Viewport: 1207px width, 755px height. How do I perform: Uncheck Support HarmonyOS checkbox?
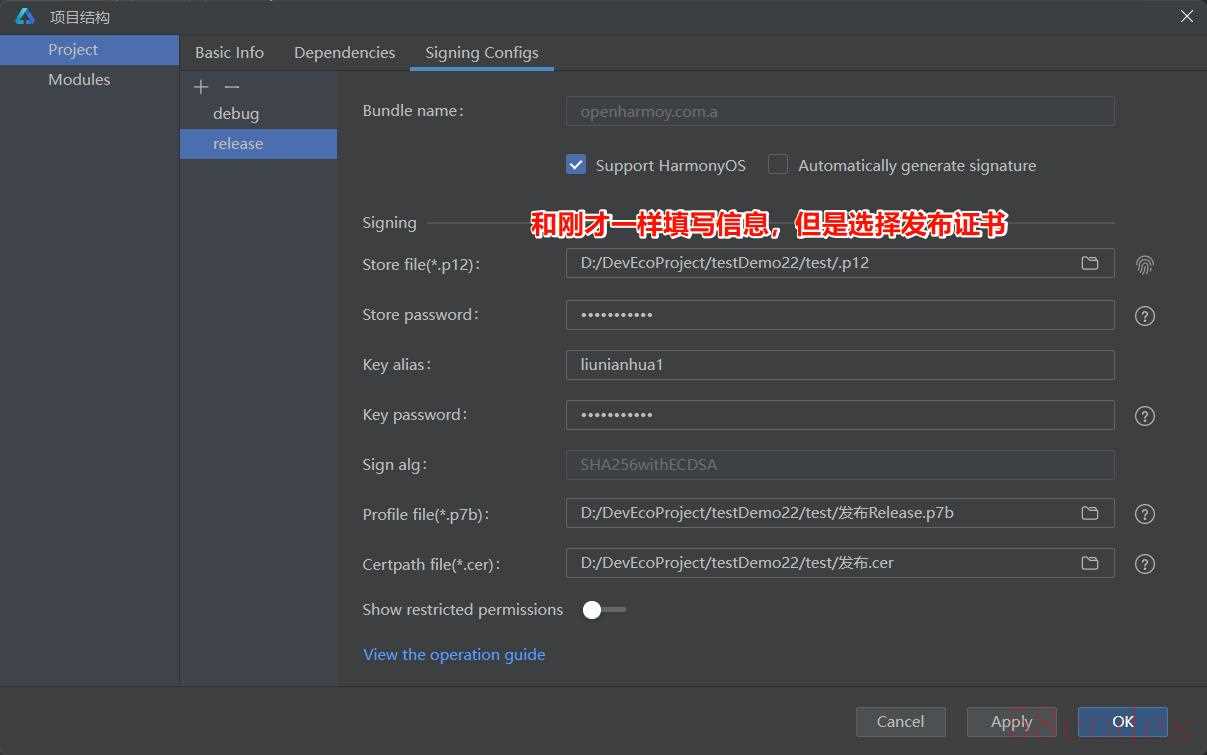click(576, 165)
